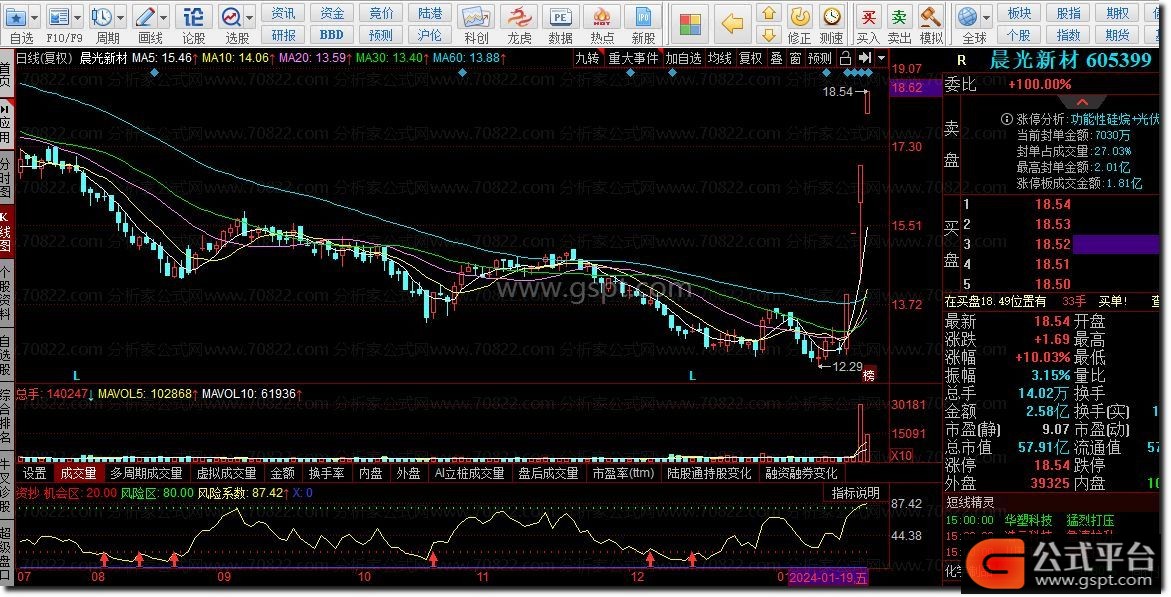Viewport: 1171px width, 597px height.
Task: Open the 分时图 side tab
Action: (x=6, y=177)
